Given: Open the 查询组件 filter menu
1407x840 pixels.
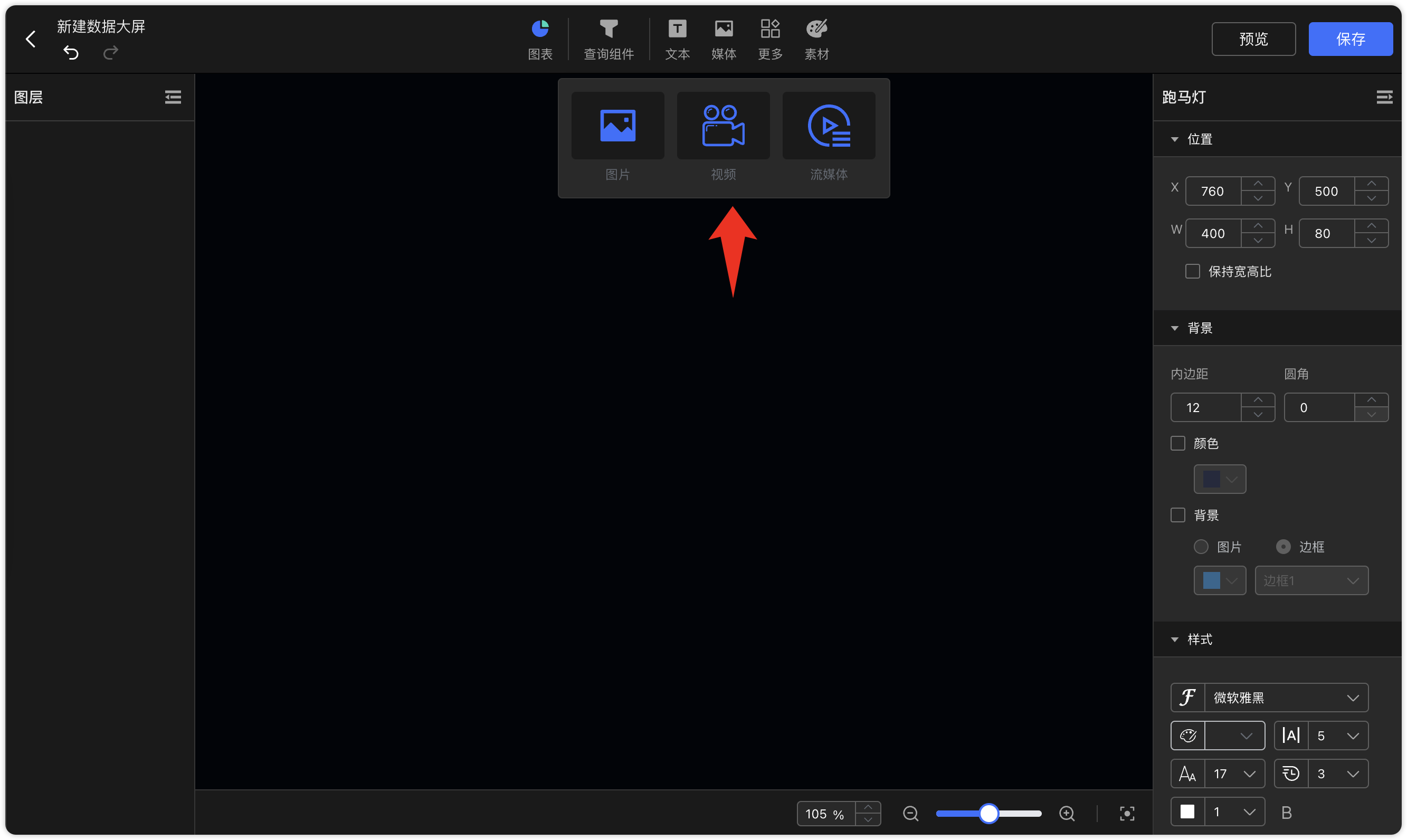Looking at the screenshot, I should pyautogui.click(x=609, y=40).
